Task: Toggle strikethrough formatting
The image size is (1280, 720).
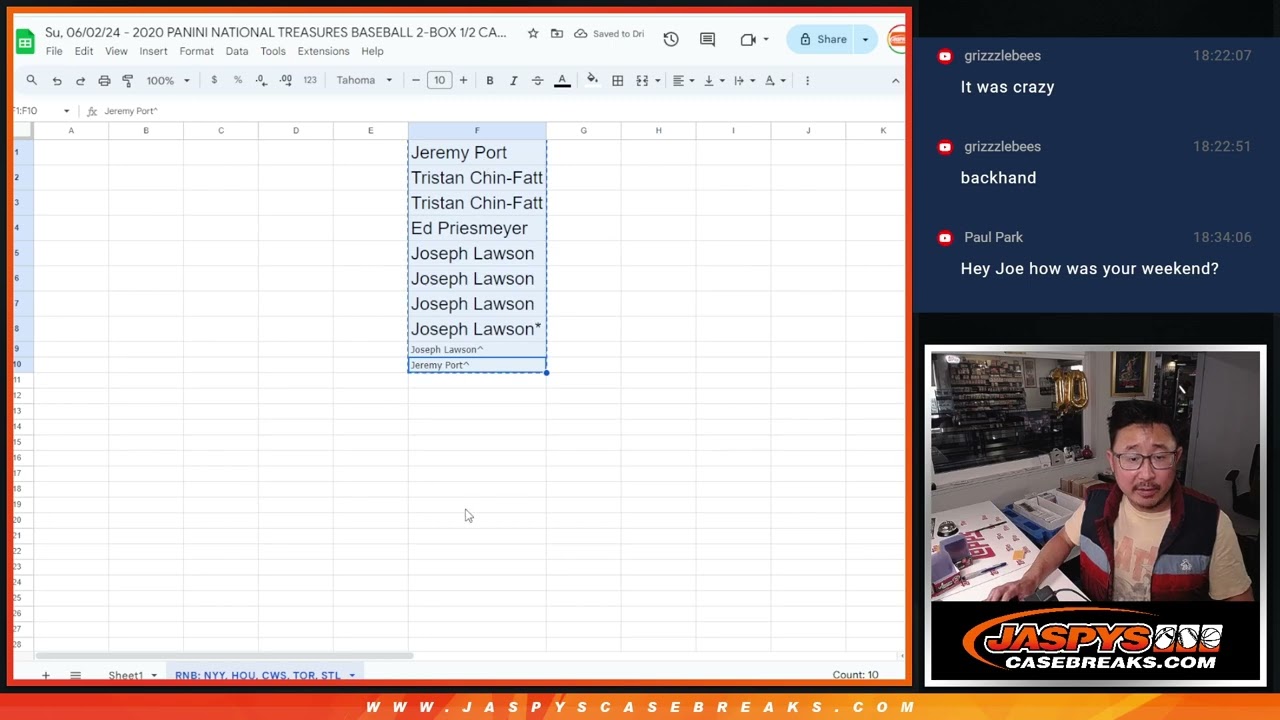Action: 538,80
